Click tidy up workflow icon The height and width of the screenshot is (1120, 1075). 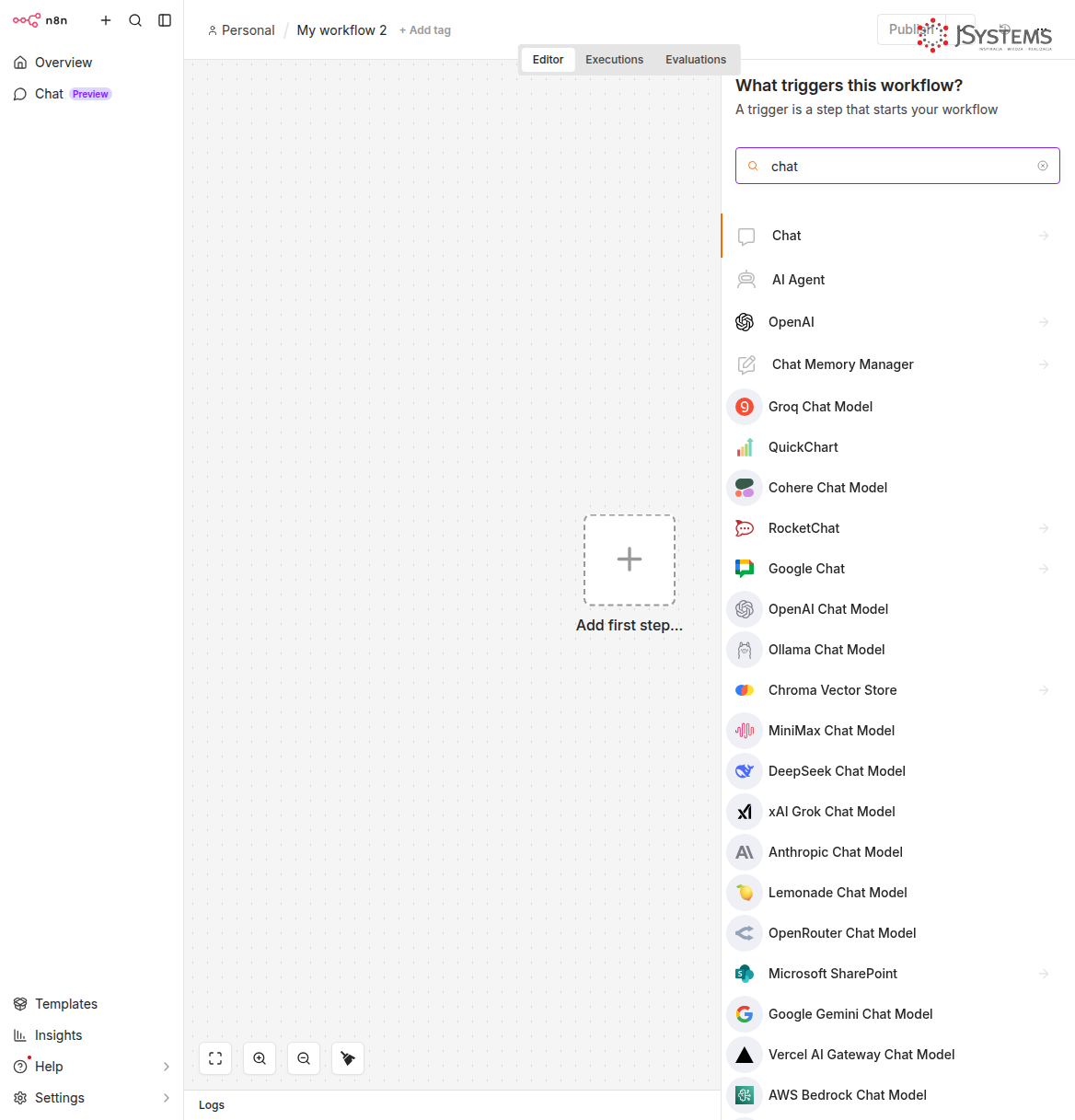[348, 1058]
